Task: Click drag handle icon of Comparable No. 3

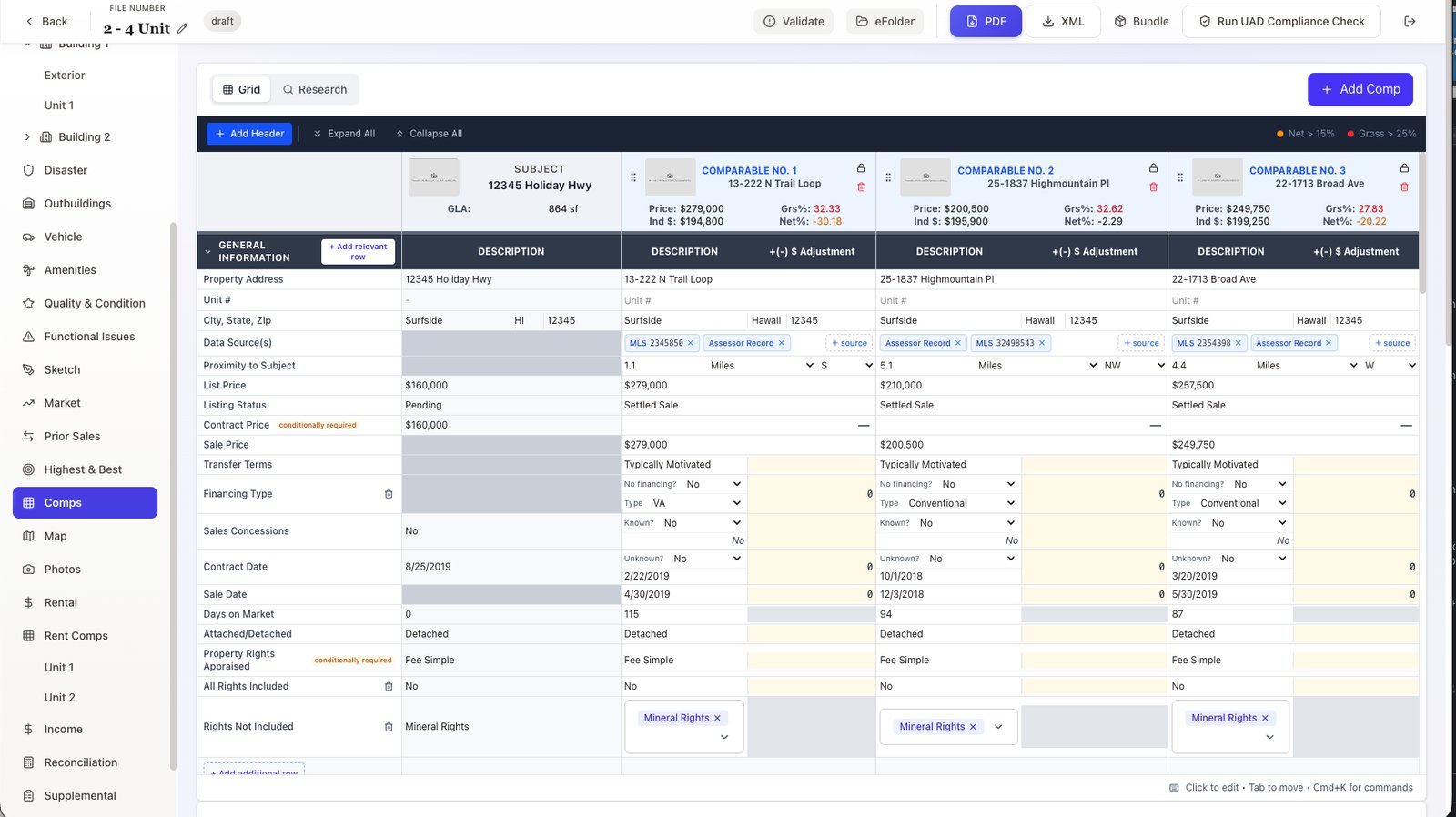Action: pyautogui.click(x=1180, y=177)
